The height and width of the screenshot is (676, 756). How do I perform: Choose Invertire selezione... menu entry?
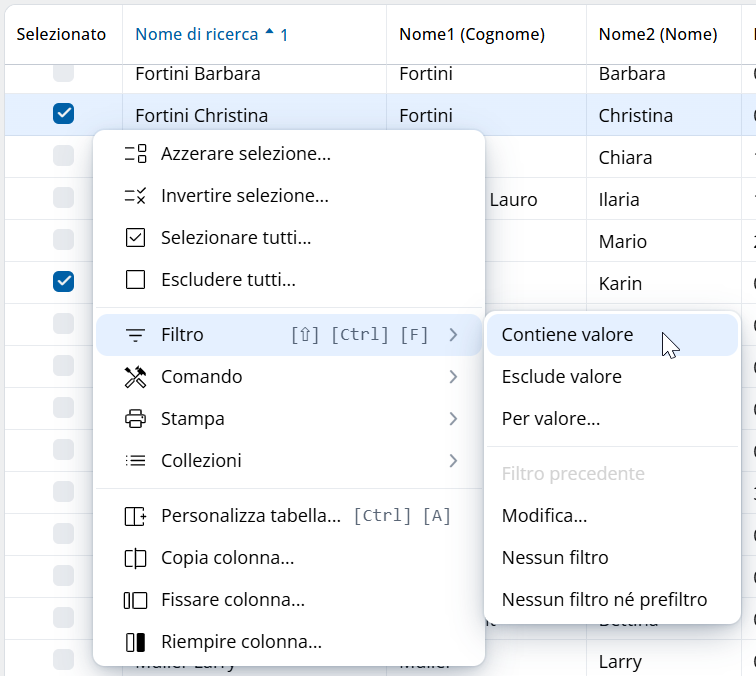click(x=289, y=196)
